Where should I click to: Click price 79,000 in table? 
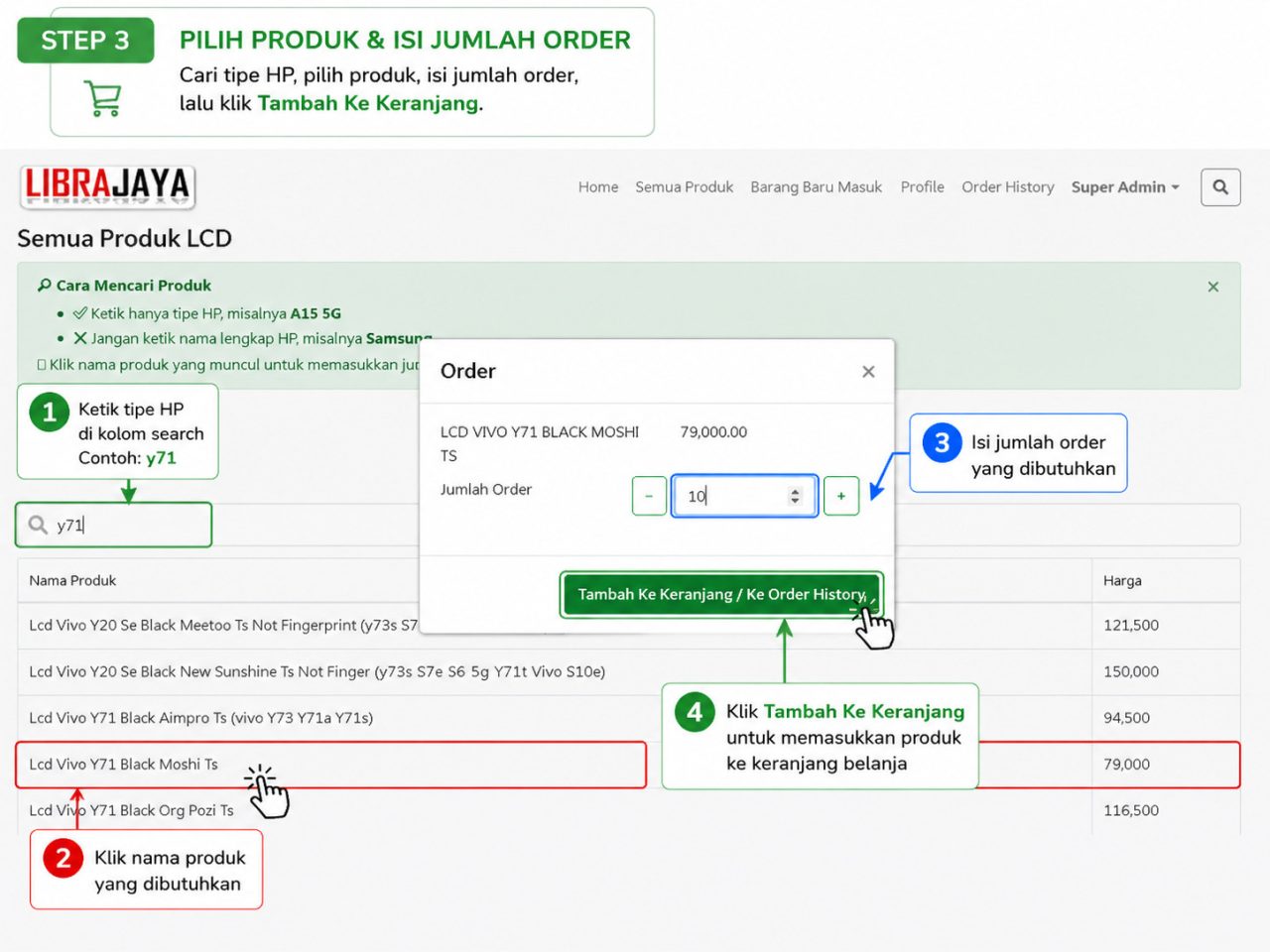click(x=1127, y=765)
